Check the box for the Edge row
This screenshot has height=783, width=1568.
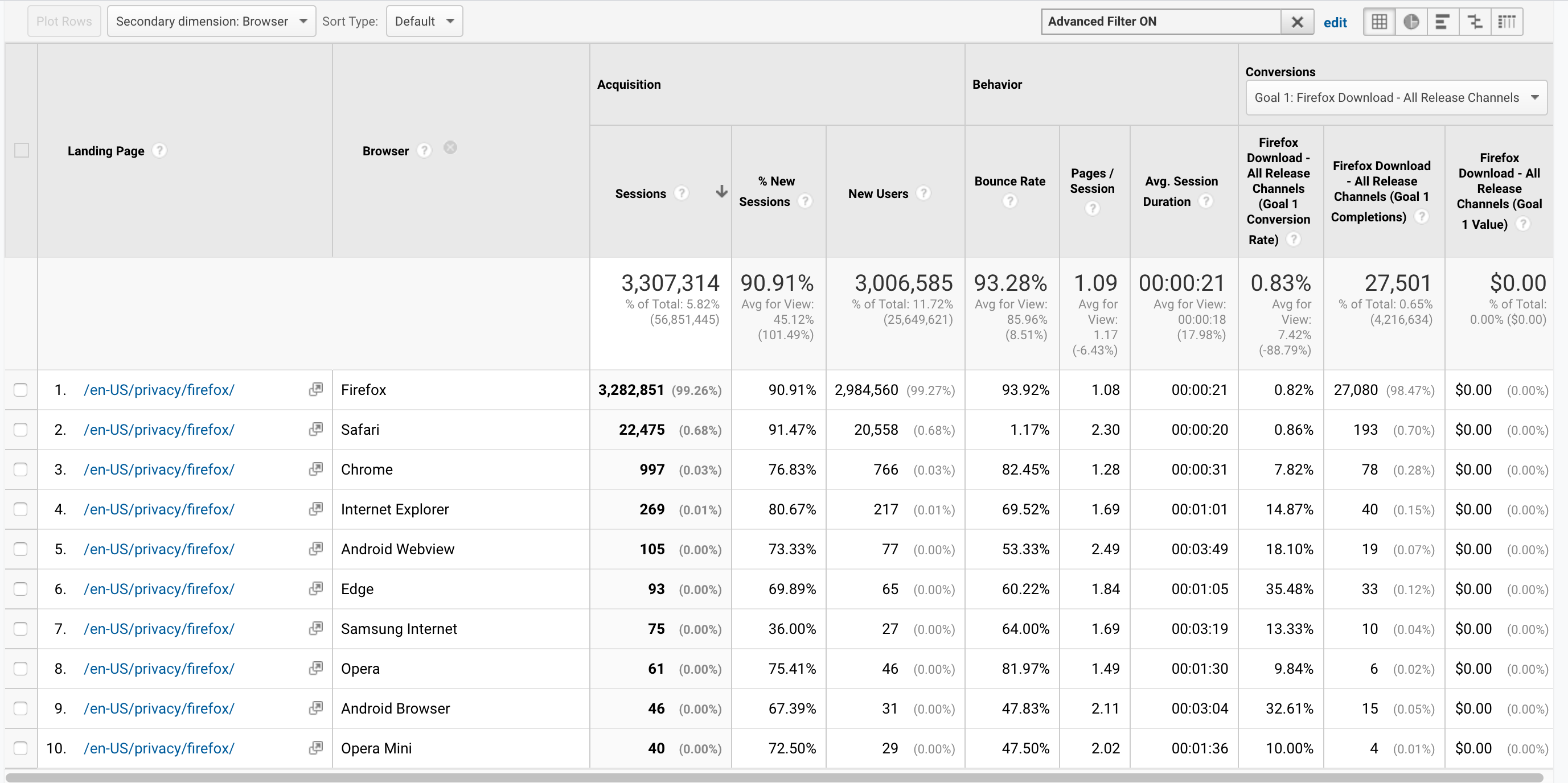coord(20,589)
